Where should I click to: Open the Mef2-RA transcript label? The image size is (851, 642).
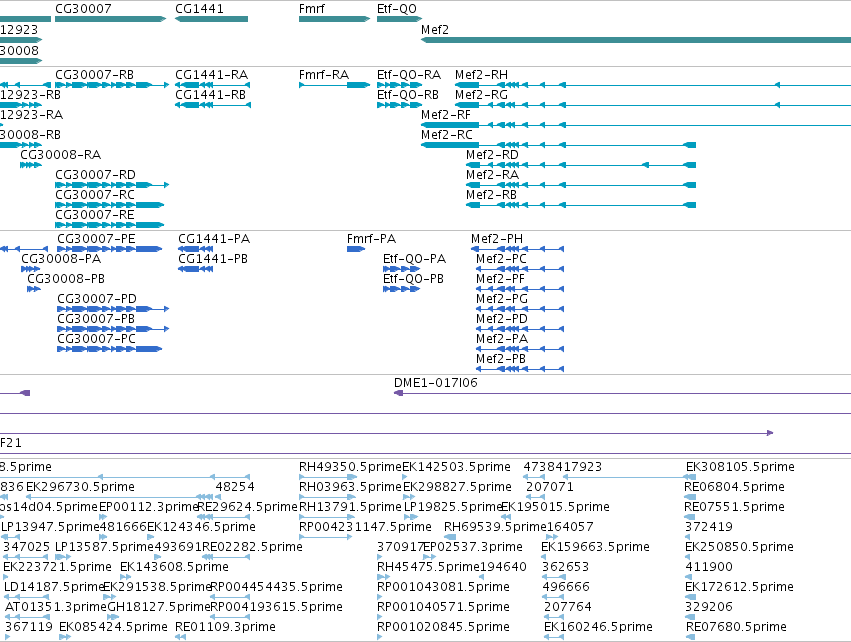pyautogui.click(x=492, y=175)
